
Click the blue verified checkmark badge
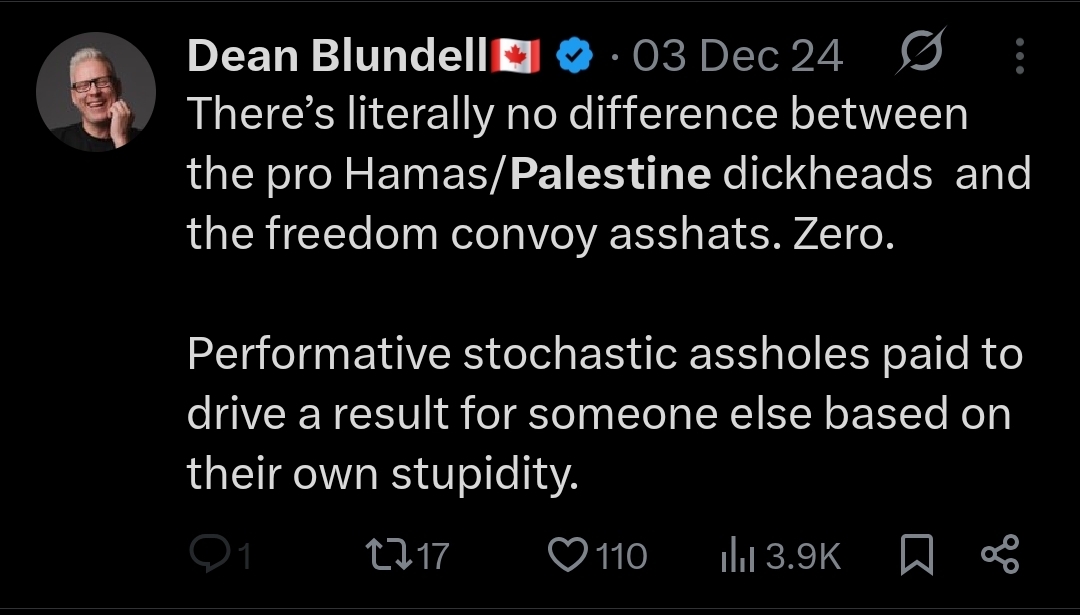coord(574,56)
